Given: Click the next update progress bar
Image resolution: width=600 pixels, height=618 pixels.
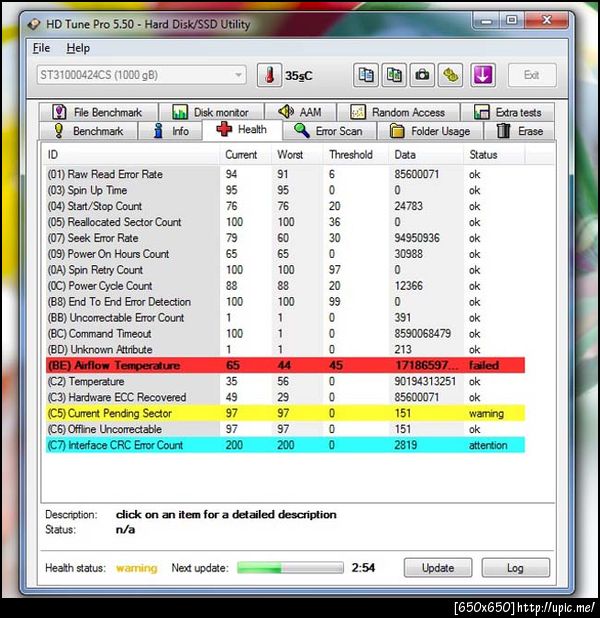Looking at the screenshot, I should click(290, 568).
